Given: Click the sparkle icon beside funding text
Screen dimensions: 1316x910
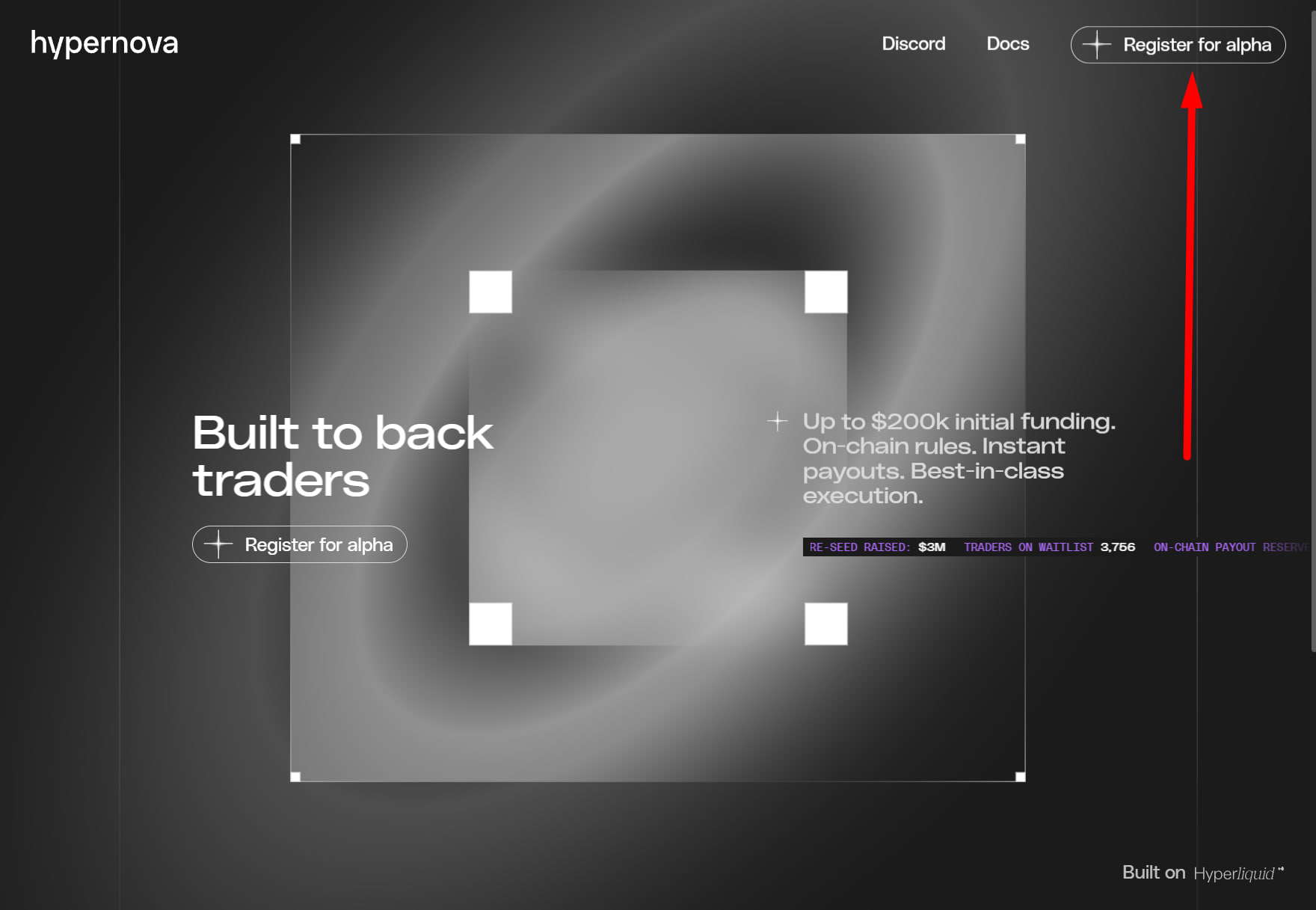Looking at the screenshot, I should tap(778, 421).
